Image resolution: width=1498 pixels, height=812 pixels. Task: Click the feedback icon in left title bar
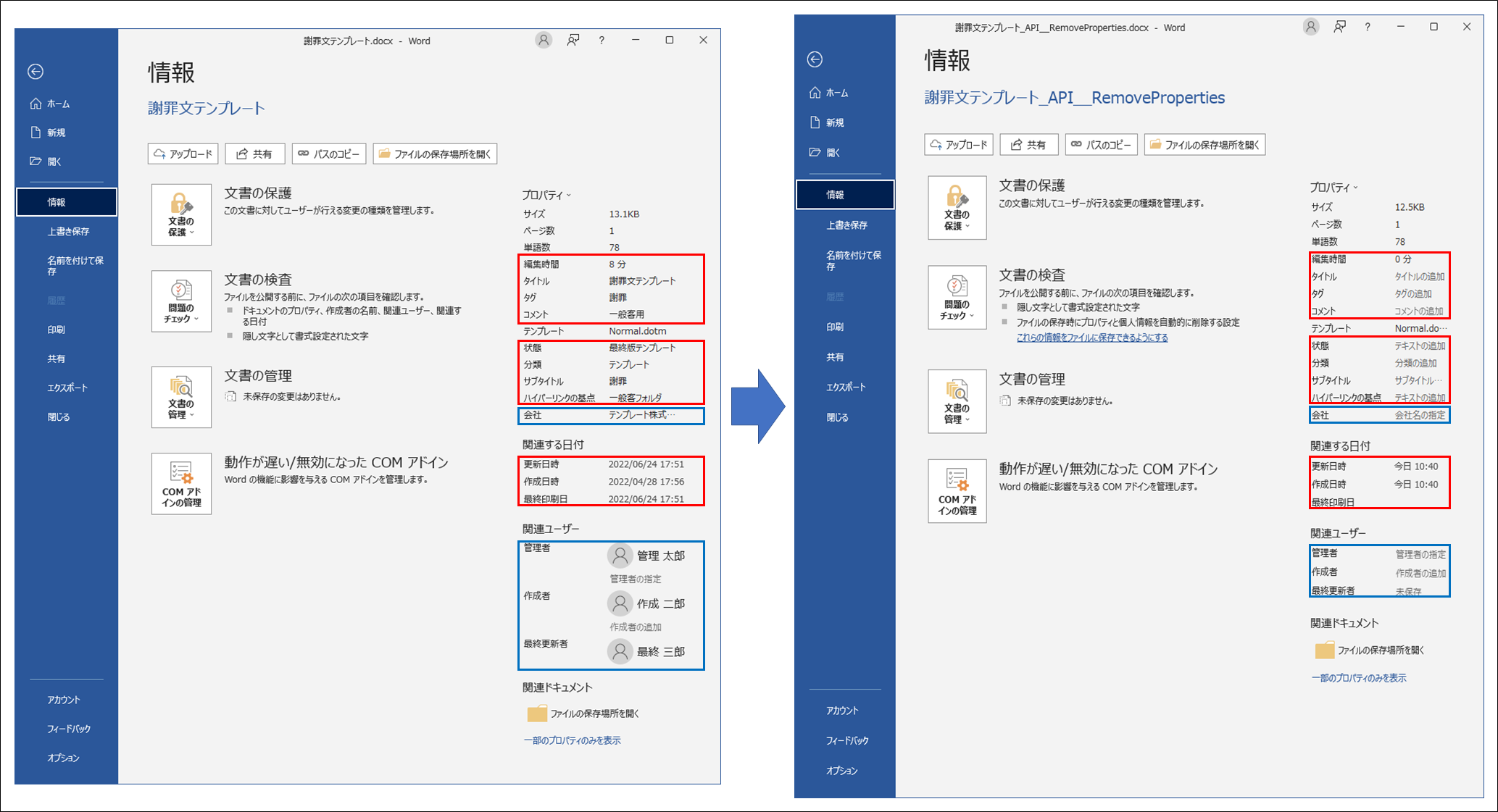[573, 41]
